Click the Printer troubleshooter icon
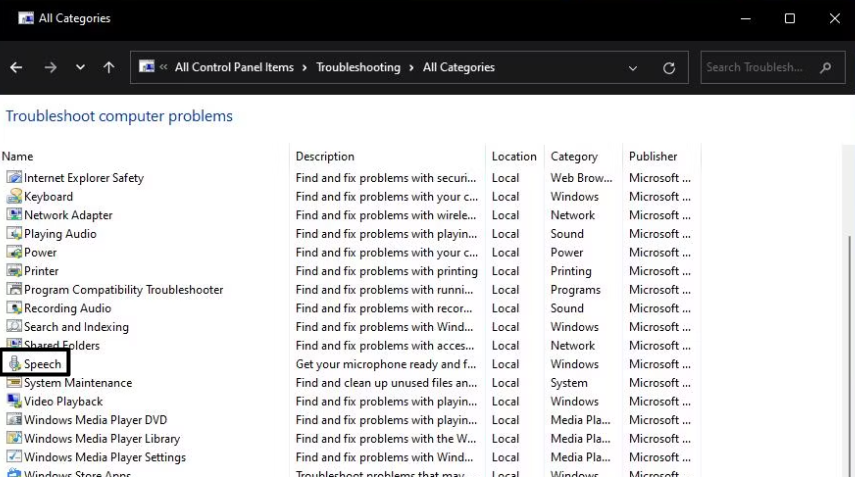 coord(14,271)
